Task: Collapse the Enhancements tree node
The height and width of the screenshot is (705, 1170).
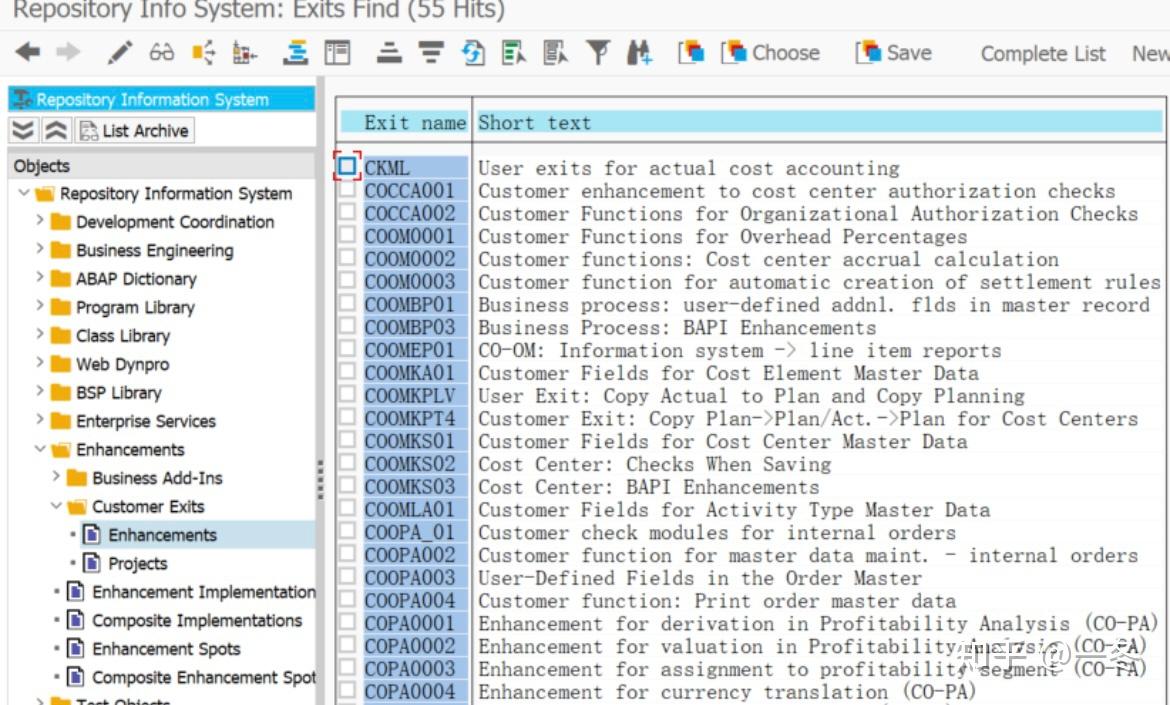Action: (40, 449)
